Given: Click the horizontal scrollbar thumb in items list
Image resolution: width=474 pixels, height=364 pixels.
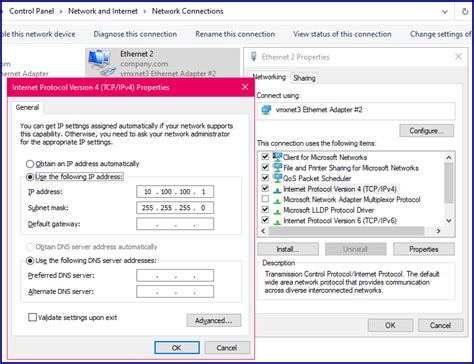Looking at the screenshot, I should tap(346, 231).
